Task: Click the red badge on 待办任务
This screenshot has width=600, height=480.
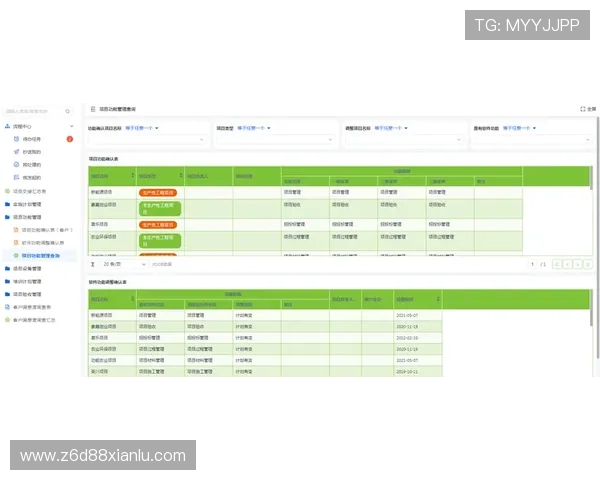Action: 70,139
